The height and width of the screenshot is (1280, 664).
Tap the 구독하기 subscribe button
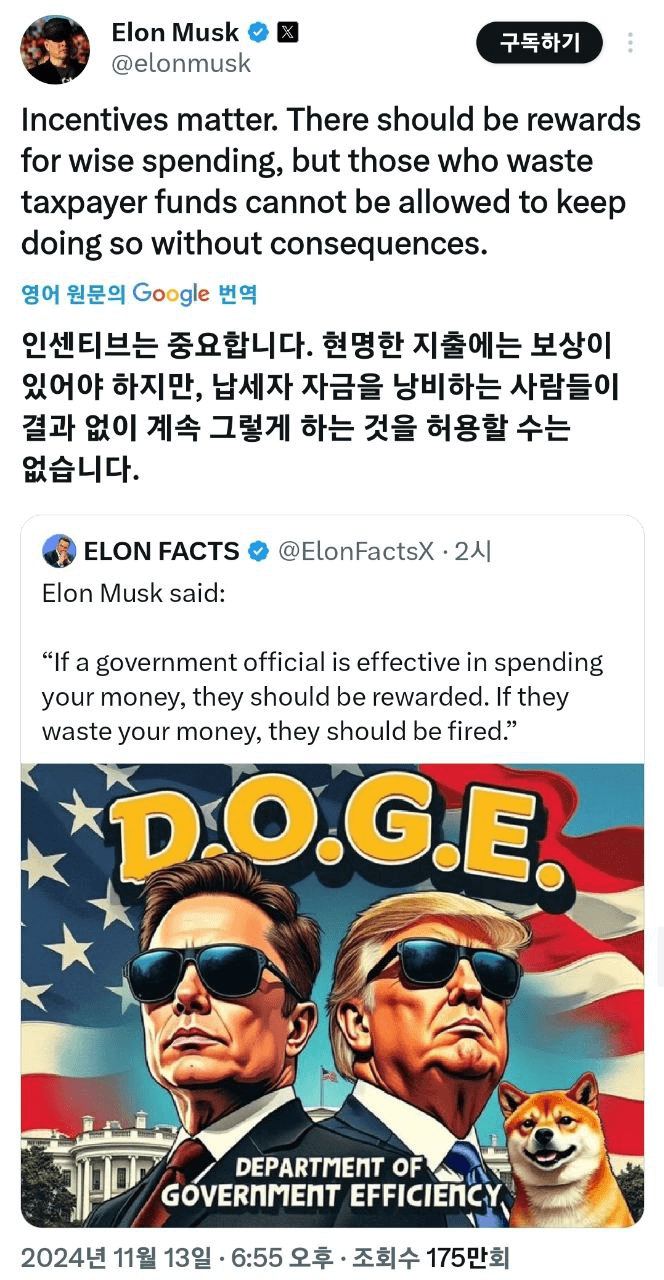pos(540,43)
